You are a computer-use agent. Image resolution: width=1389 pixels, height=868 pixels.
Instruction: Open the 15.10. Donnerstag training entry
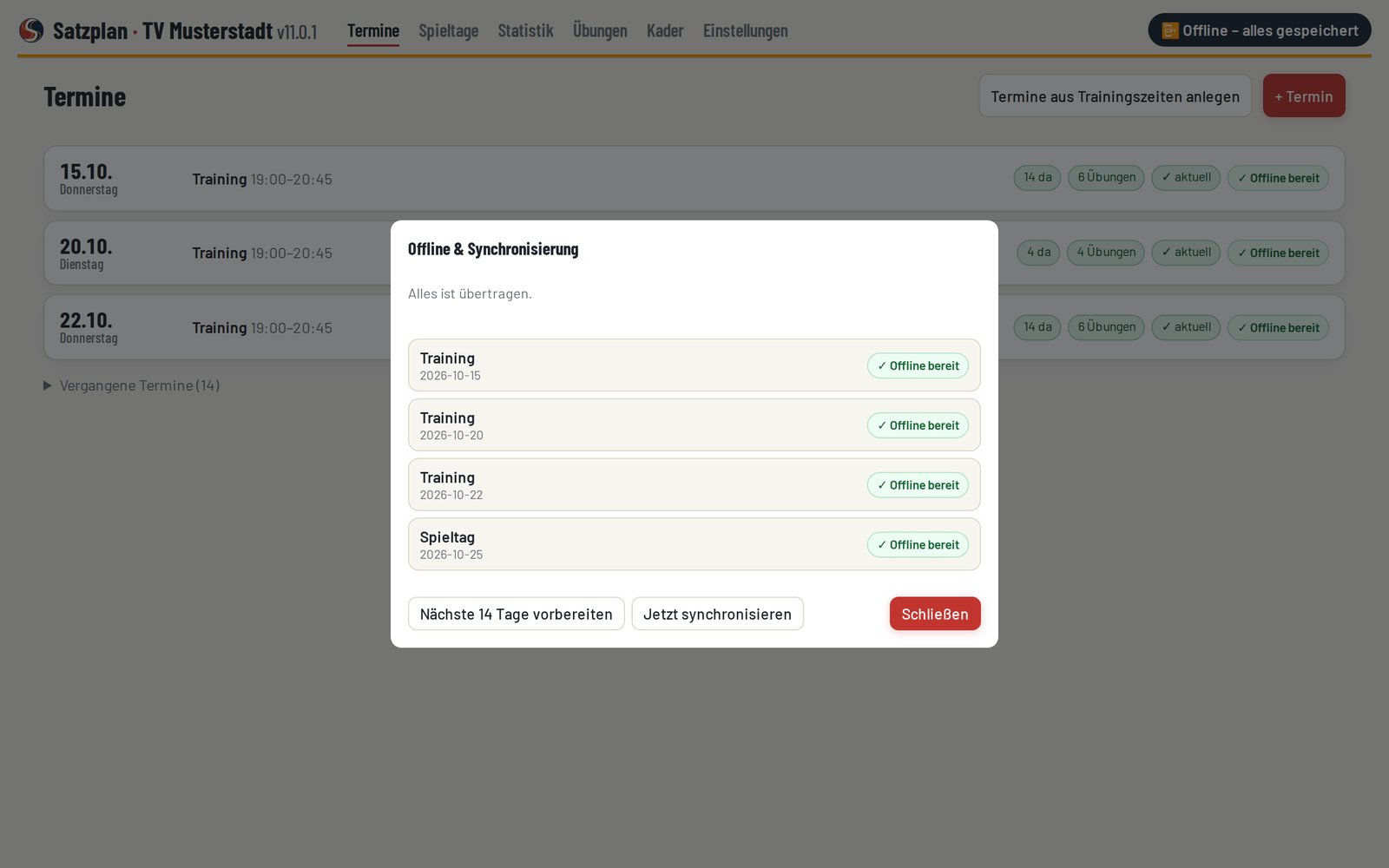(x=694, y=178)
